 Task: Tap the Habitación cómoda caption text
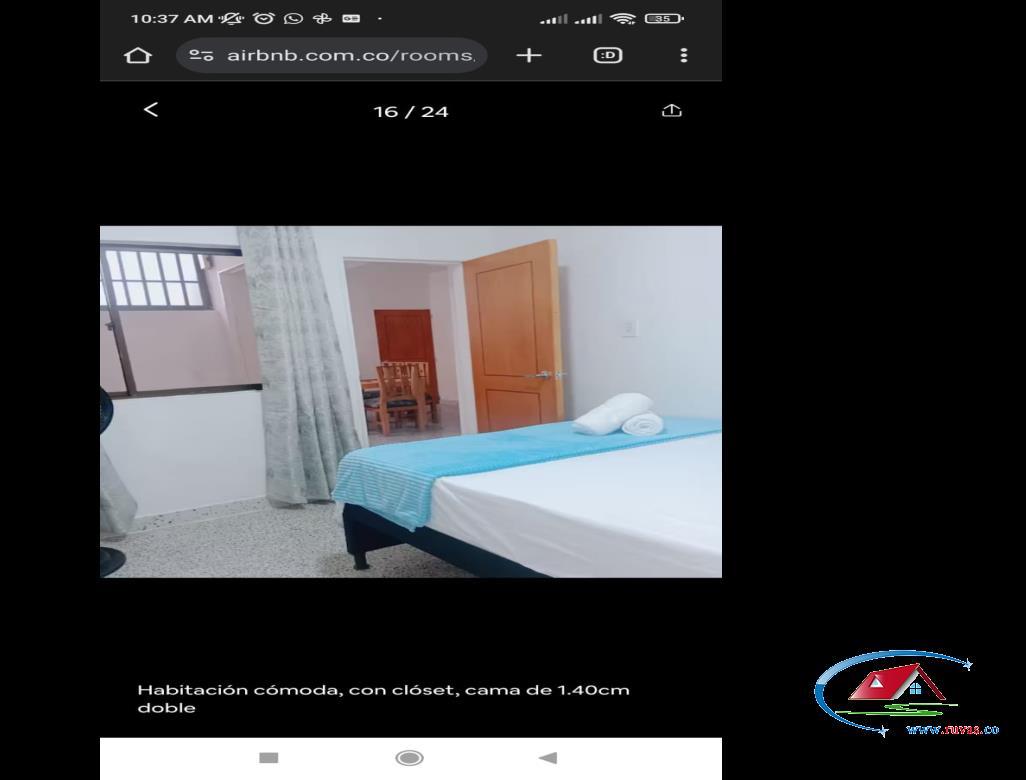(383, 698)
